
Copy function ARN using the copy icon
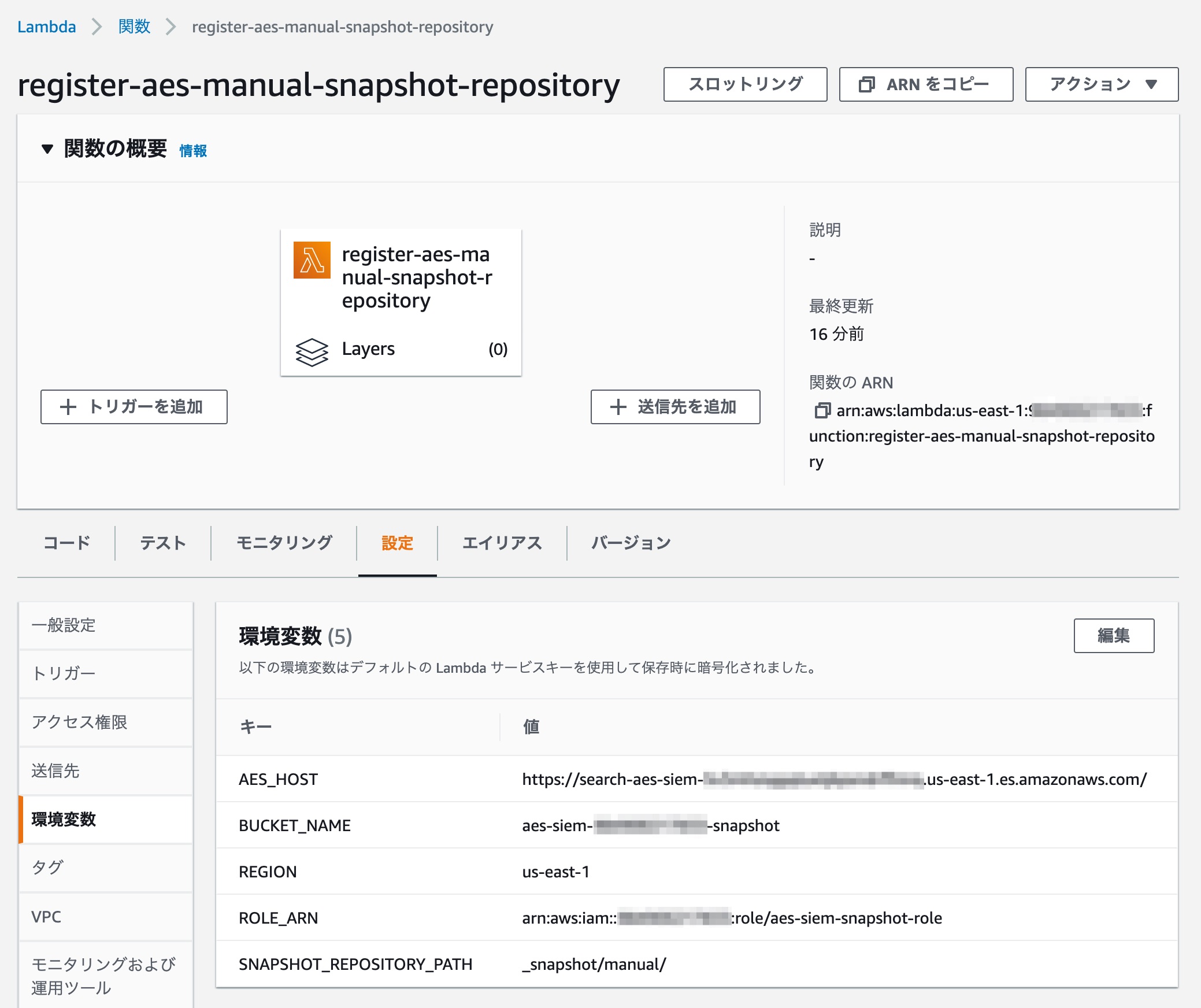click(822, 410)
